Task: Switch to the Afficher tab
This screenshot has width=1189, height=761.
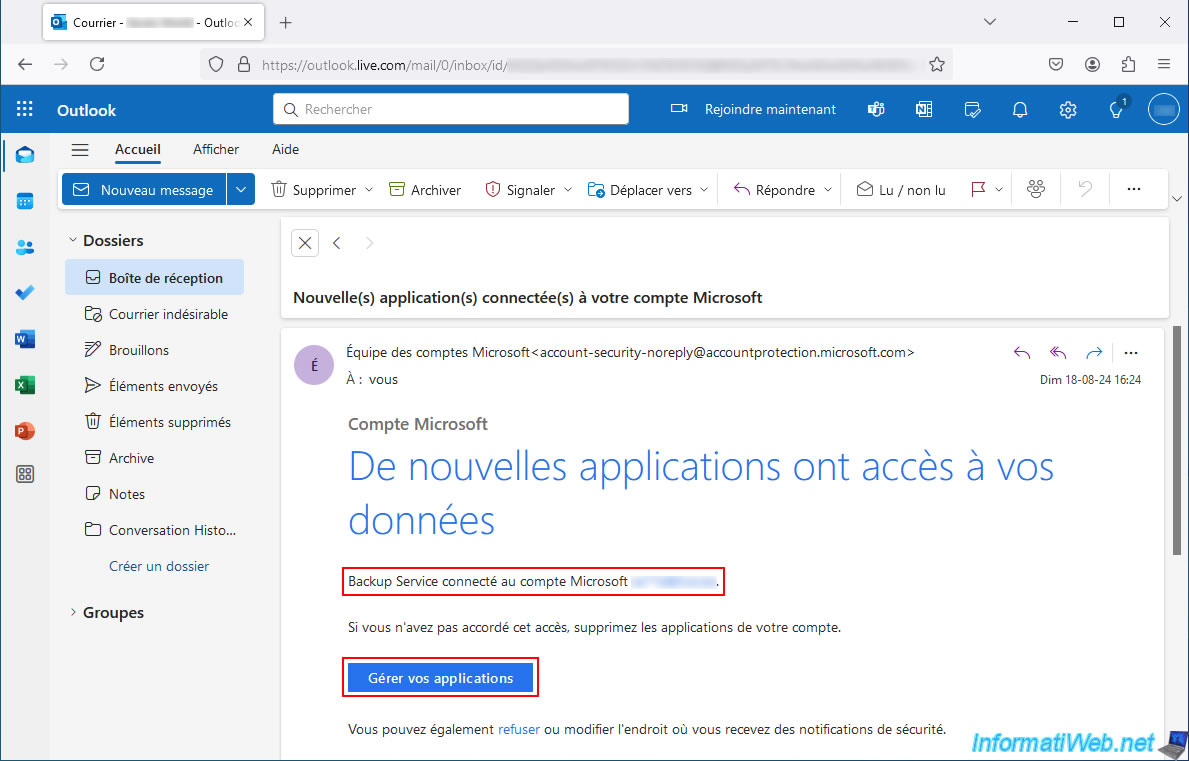Action: [216, 149]
